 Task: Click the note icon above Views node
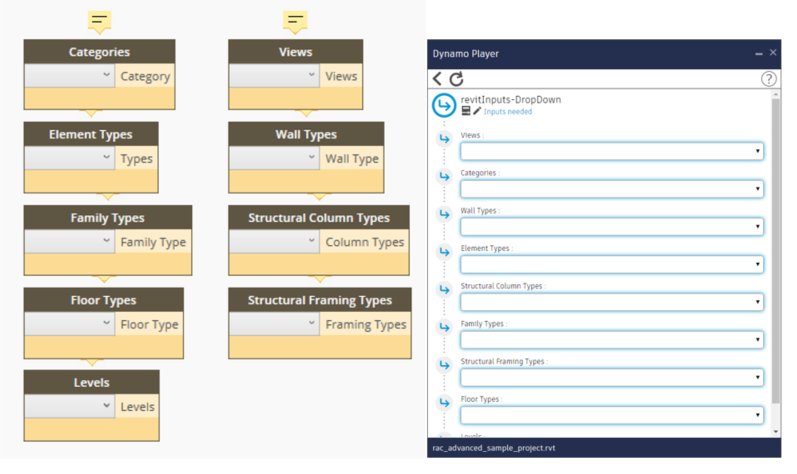pyautogui.click(x=295, y=20)
